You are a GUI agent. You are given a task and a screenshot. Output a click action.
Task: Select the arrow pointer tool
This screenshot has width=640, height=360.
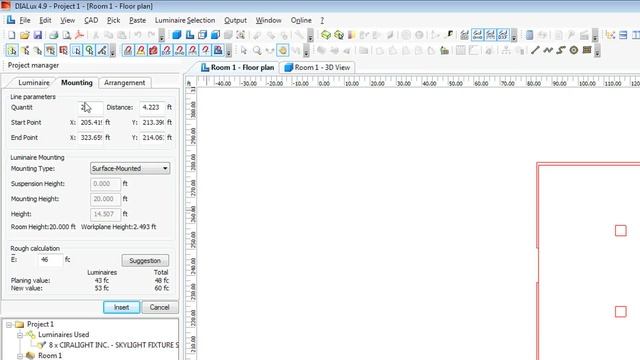click(x=244, y=51)
